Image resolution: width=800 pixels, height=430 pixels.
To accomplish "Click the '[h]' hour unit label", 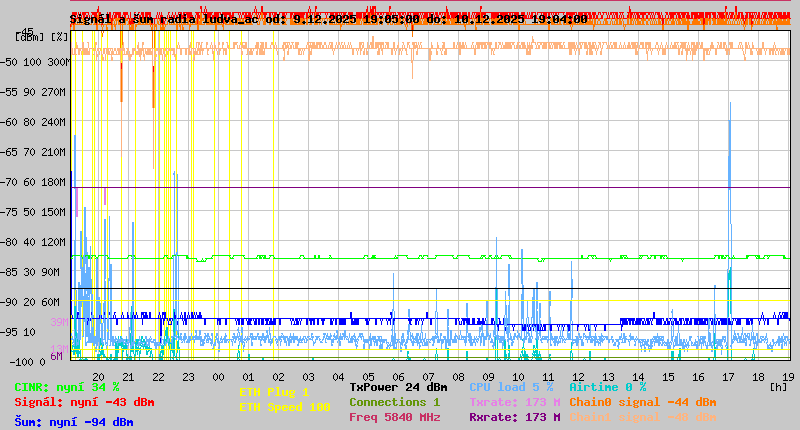I will [779, 387].
